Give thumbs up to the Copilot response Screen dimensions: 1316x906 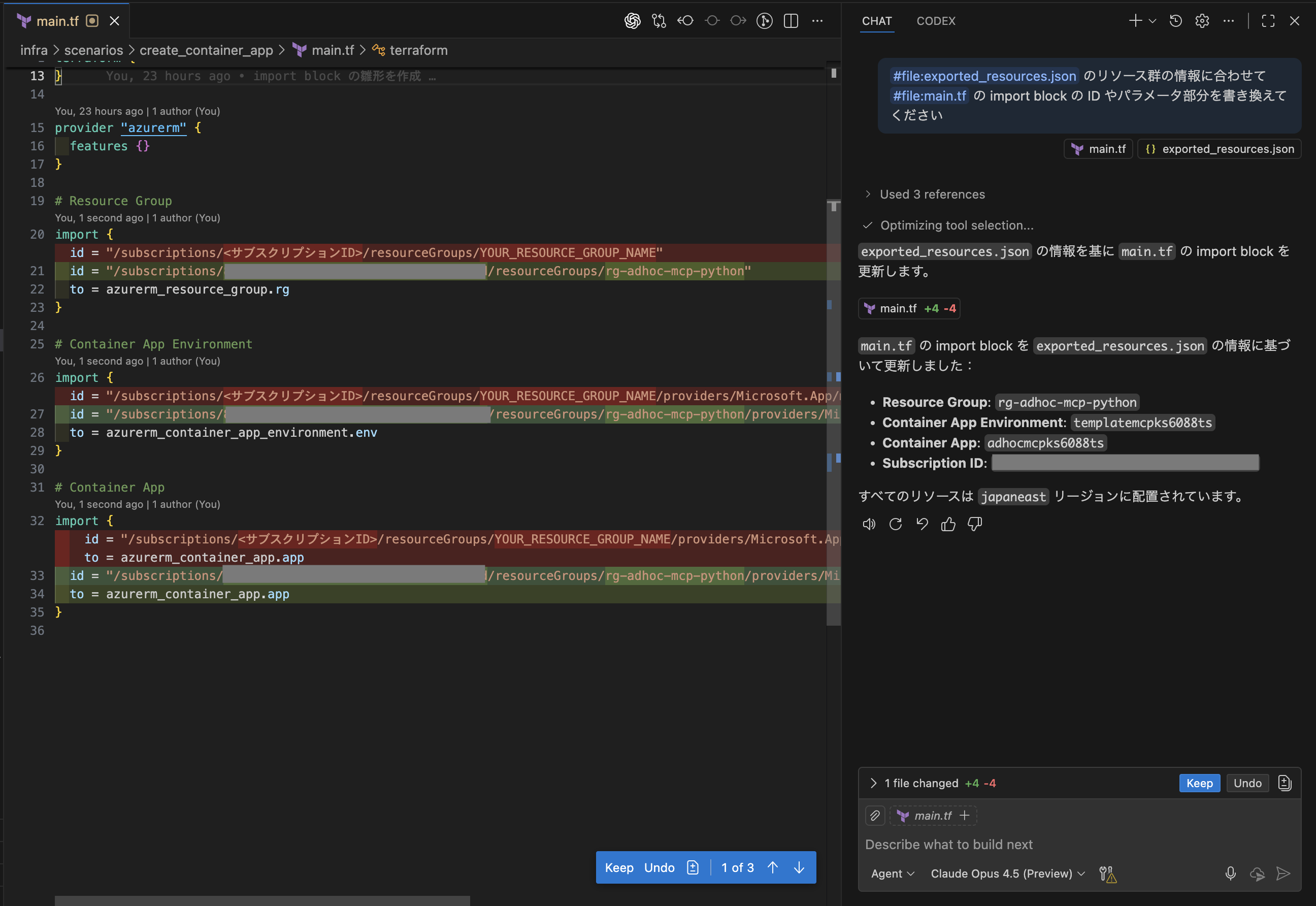948,524
